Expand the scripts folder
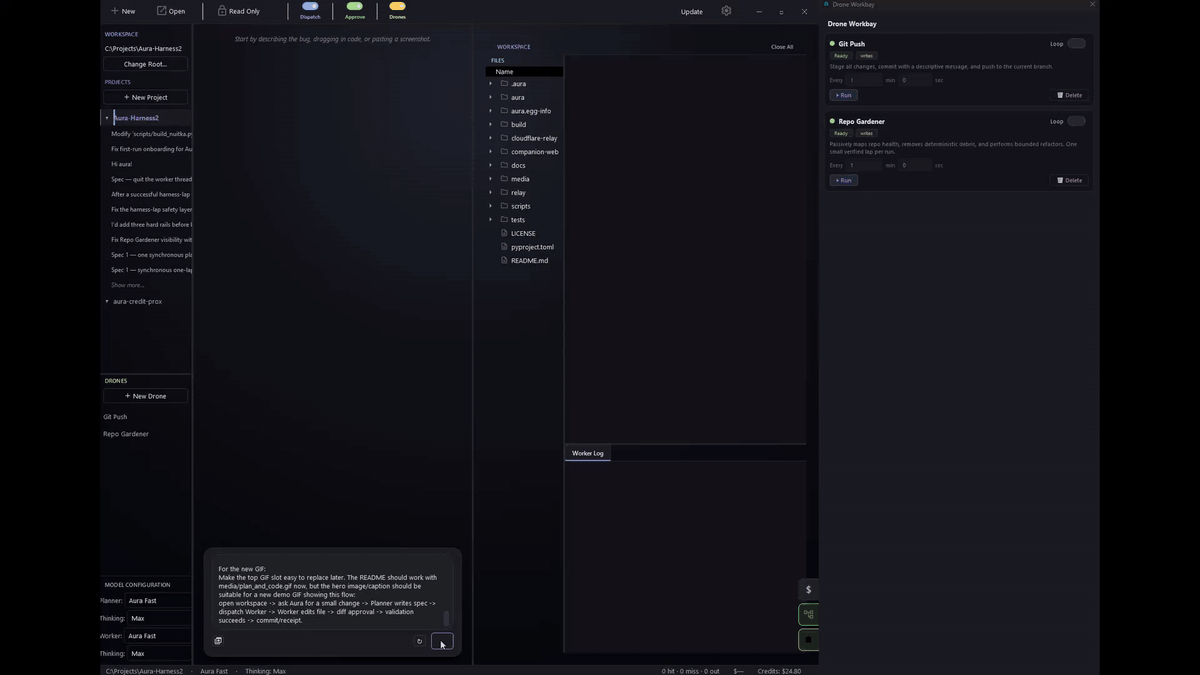This screenshot has height=675, width=1200. [x=491, y=206]
